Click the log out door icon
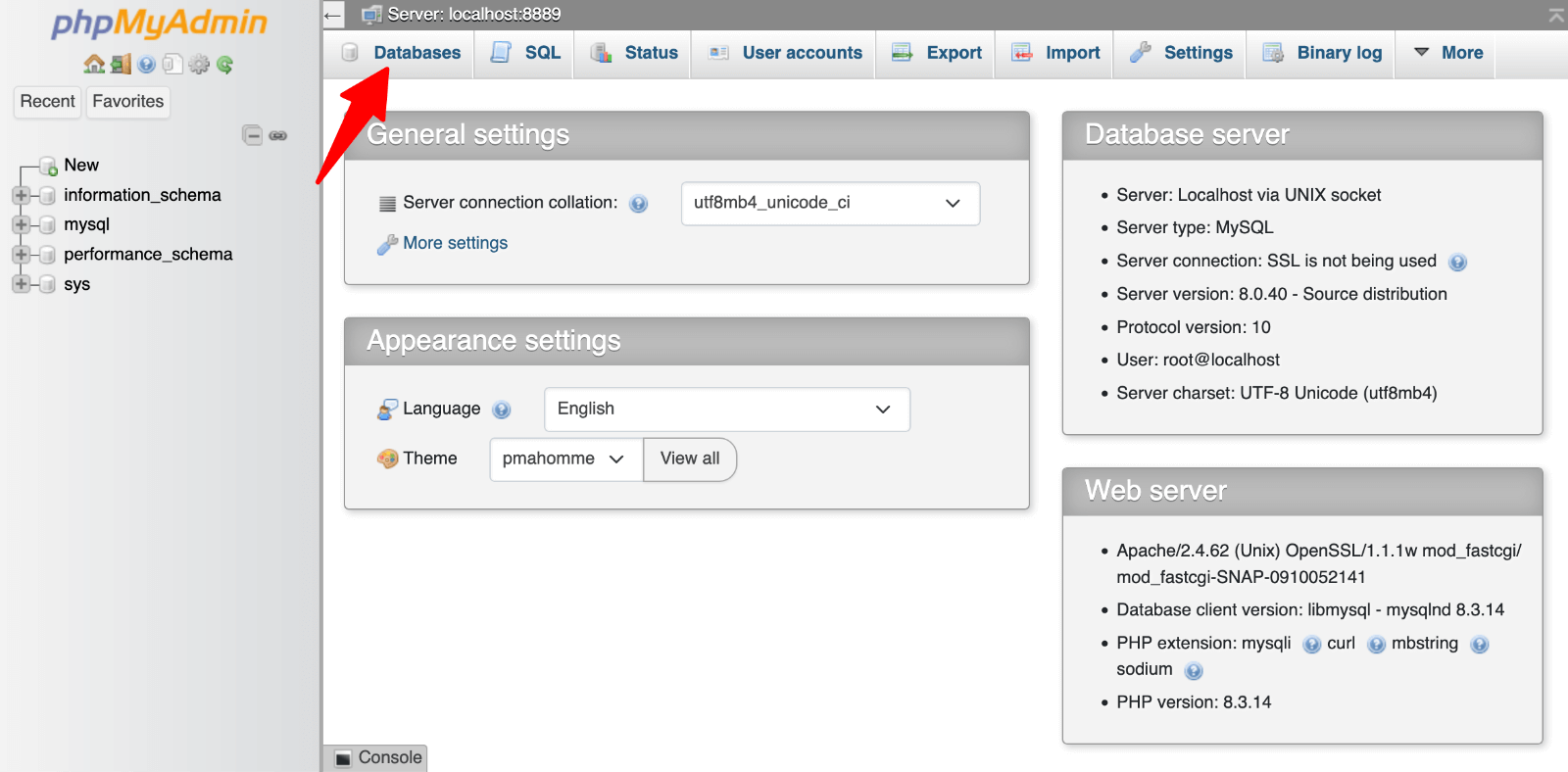Image resolution: width=1568 pixels, height=772 pixels. [121, 65]
